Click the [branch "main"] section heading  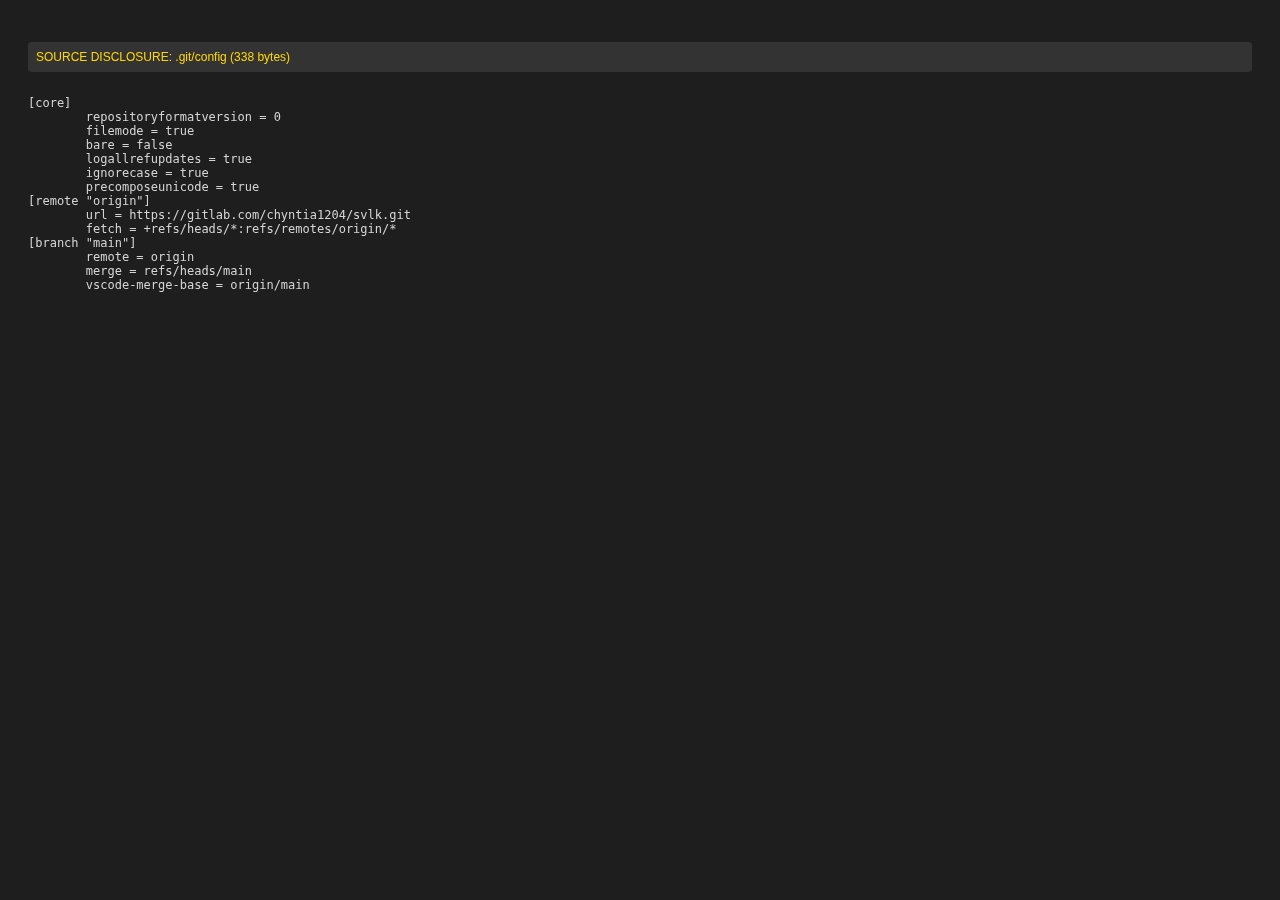coord(82,243)
